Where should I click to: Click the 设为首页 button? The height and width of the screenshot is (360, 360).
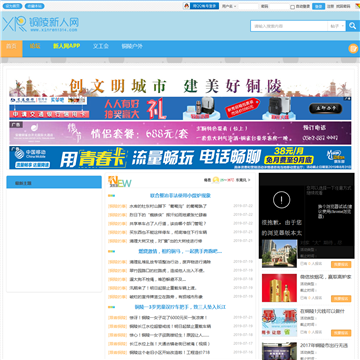(x=13, y=6)
